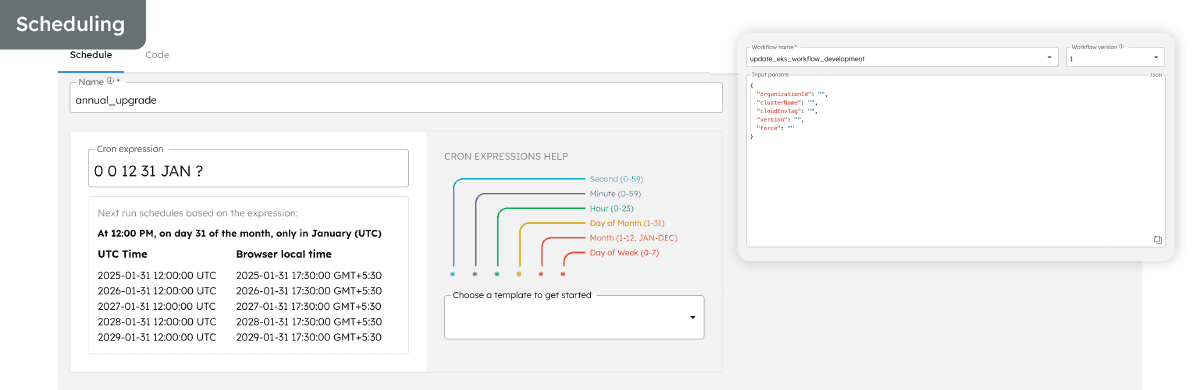Switch to the Schedule tab
1200x390 pixels.
click(x=91, y=55)
